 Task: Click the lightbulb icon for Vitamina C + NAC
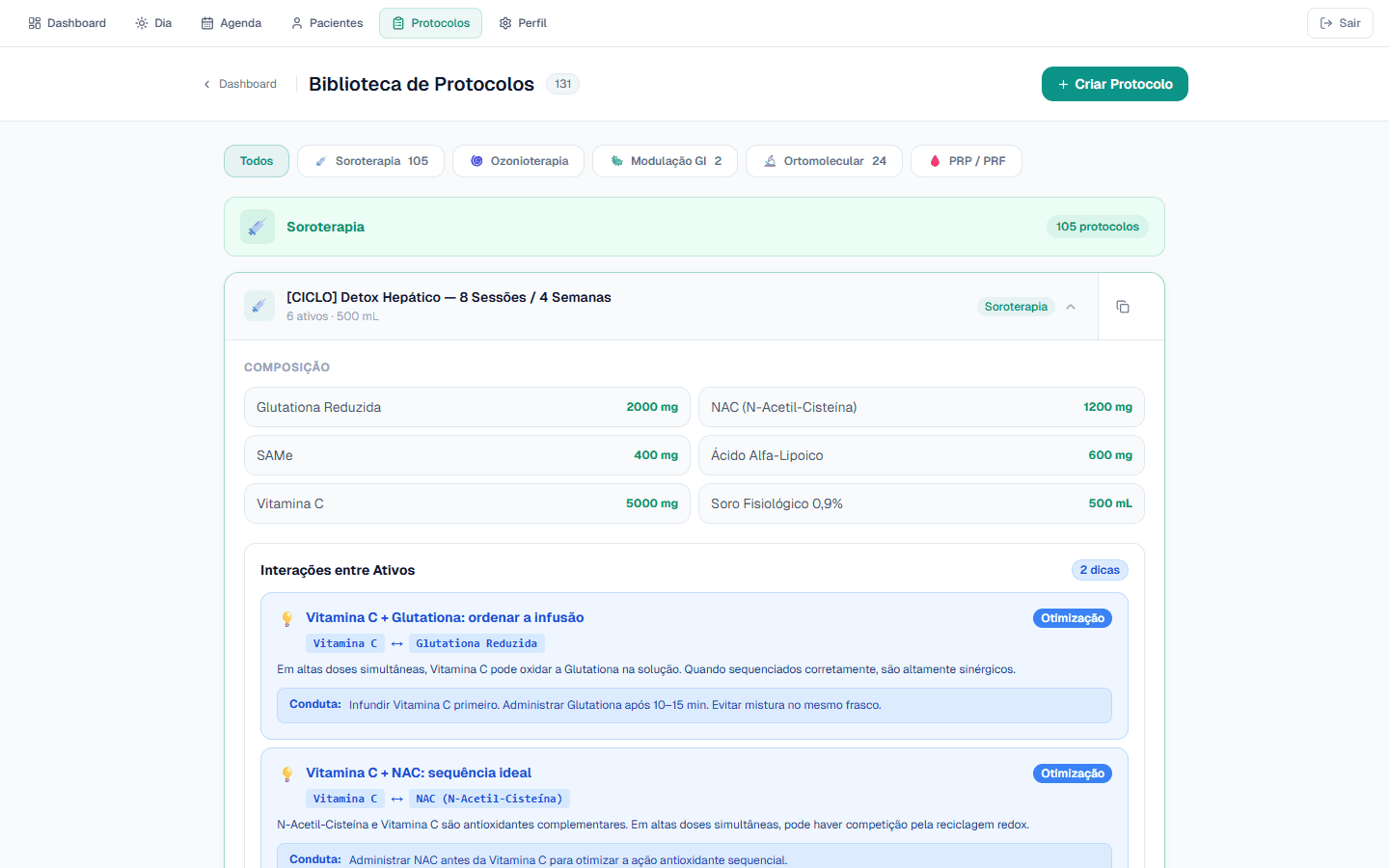[286, 774]
